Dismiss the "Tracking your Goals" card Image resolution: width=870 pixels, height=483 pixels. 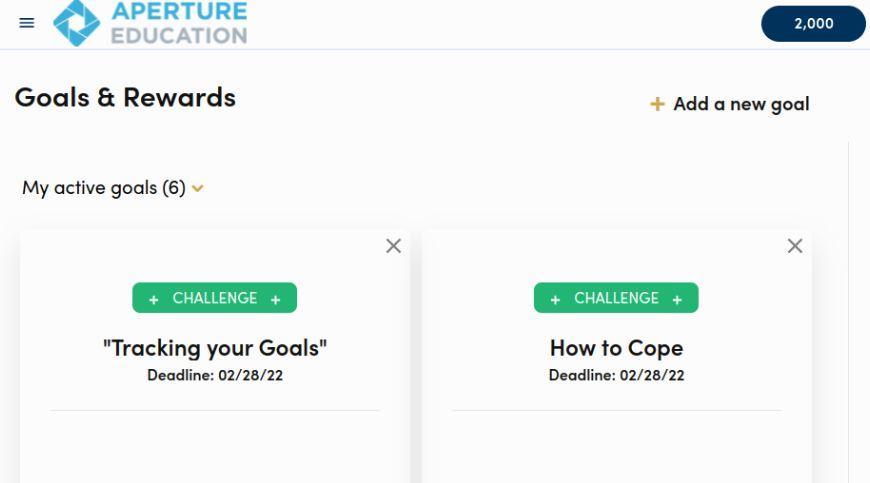tap(394, 246)
